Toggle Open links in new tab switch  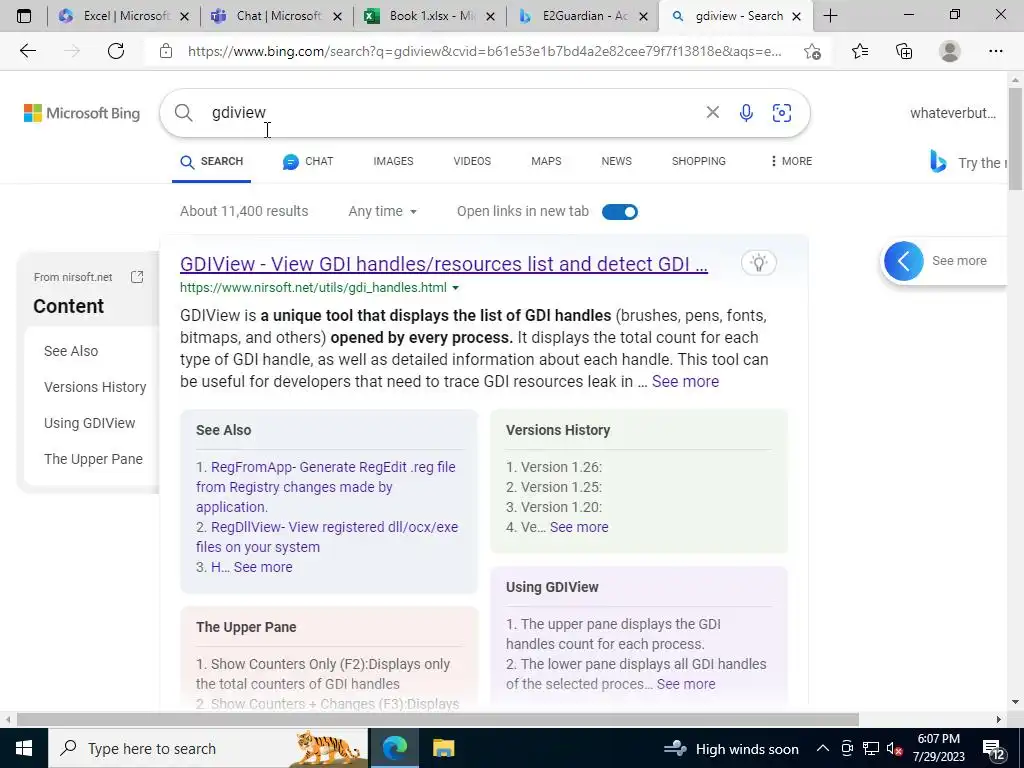(620, 212)
